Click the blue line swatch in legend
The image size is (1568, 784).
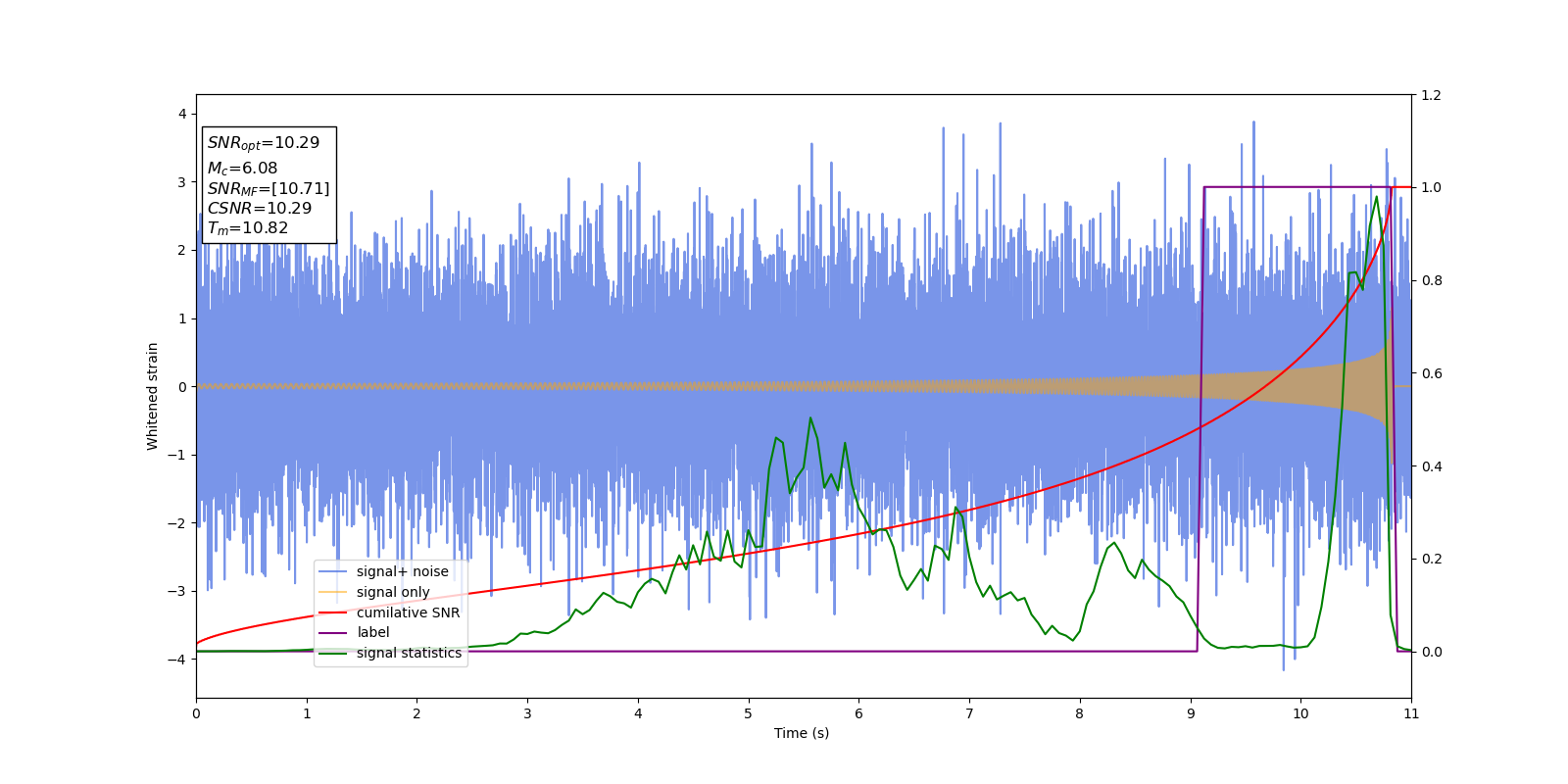coord(333,571)
